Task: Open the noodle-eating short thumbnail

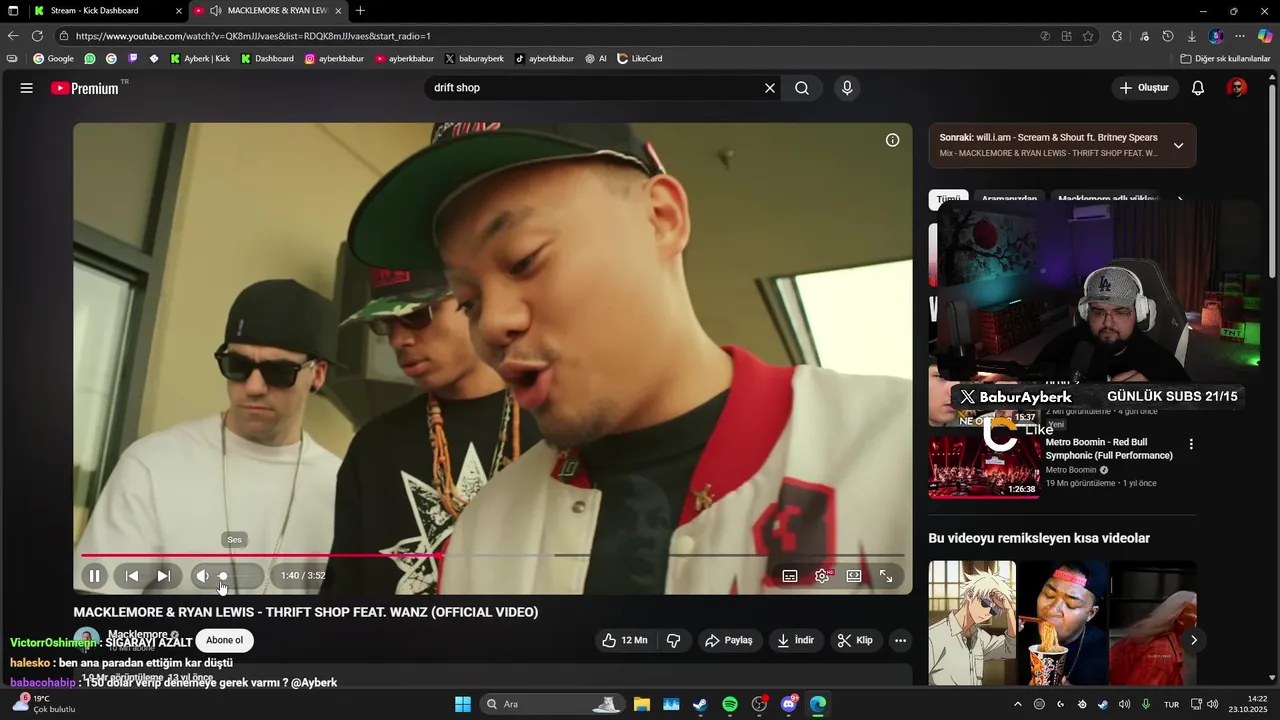Action: click(x=1063, y=622)
